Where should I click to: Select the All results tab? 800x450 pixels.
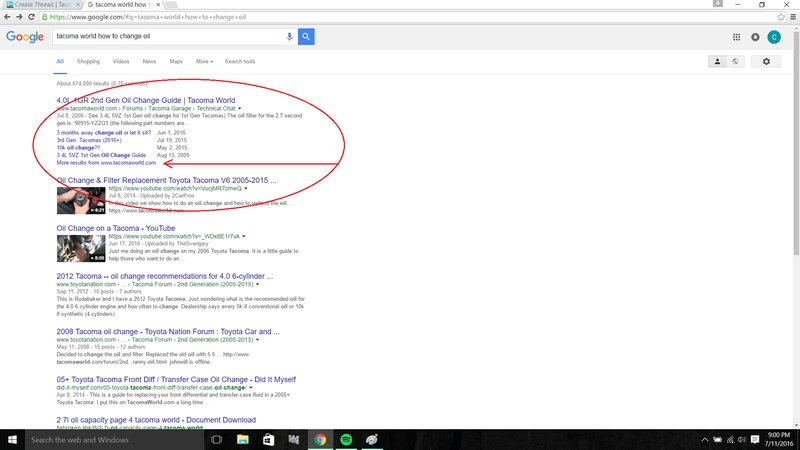[60, 61]
